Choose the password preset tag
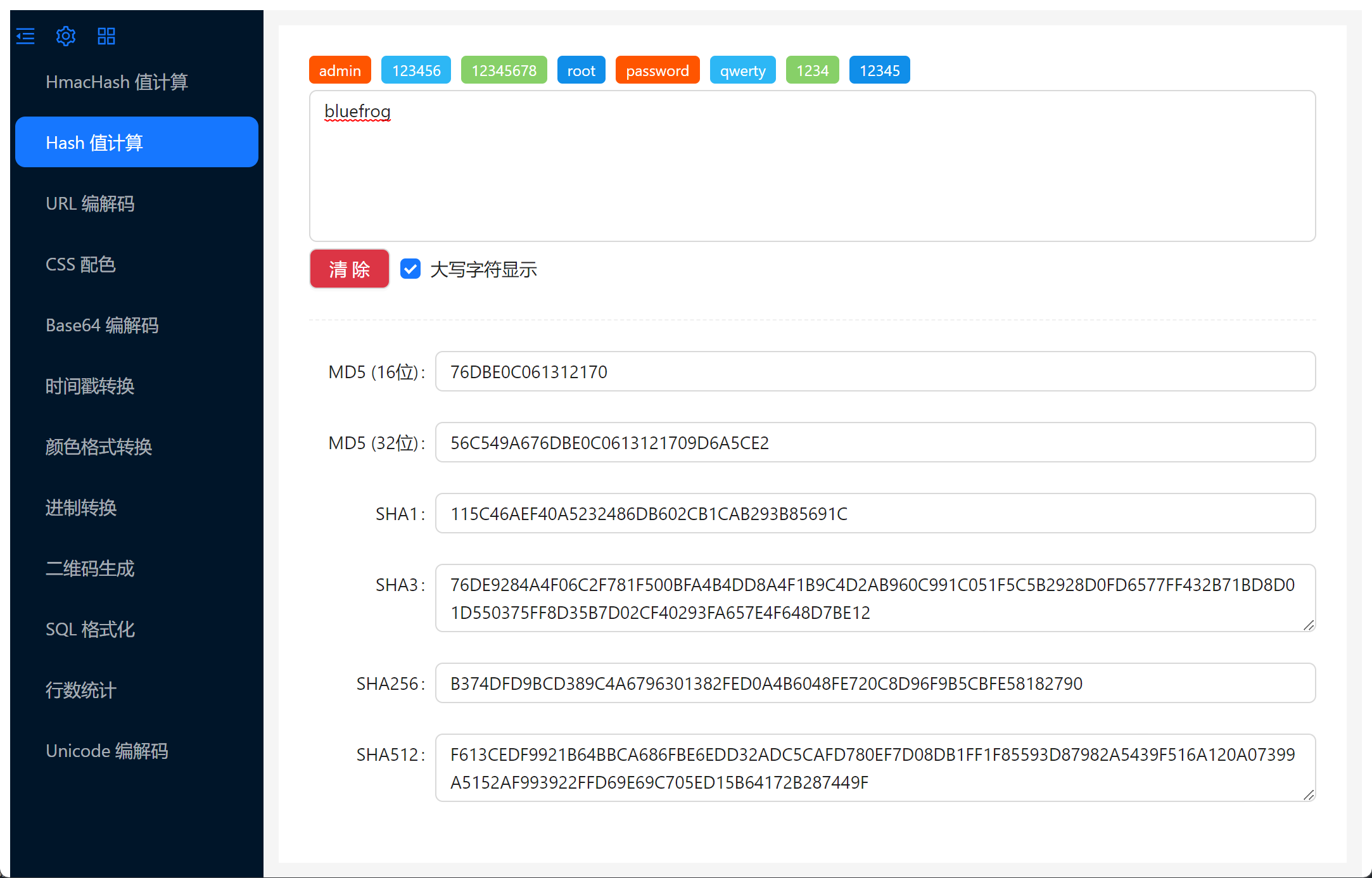 (657, 70)
